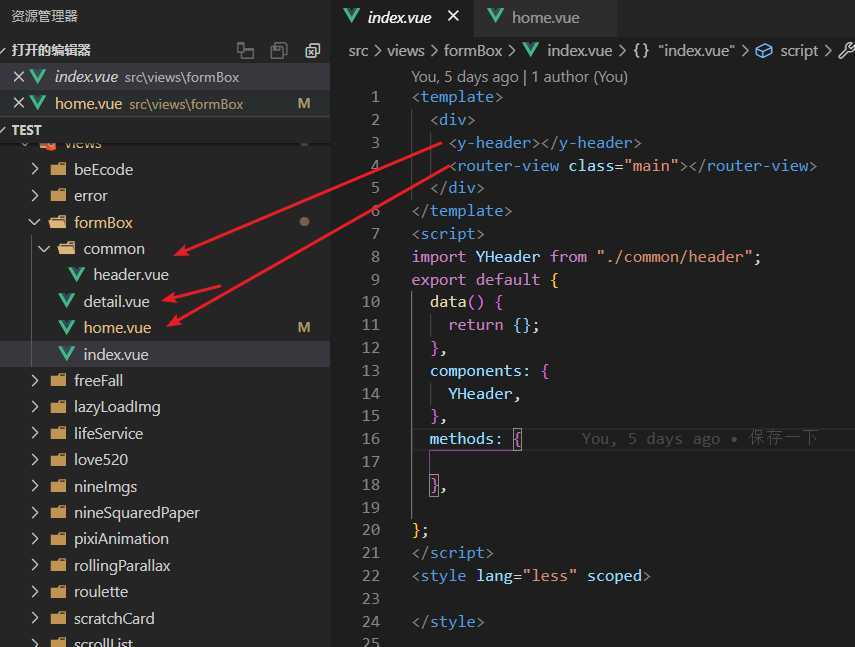Click src in the breadcrumb path
This screenshot has width=855, height=647.
(x=358, y=51)
